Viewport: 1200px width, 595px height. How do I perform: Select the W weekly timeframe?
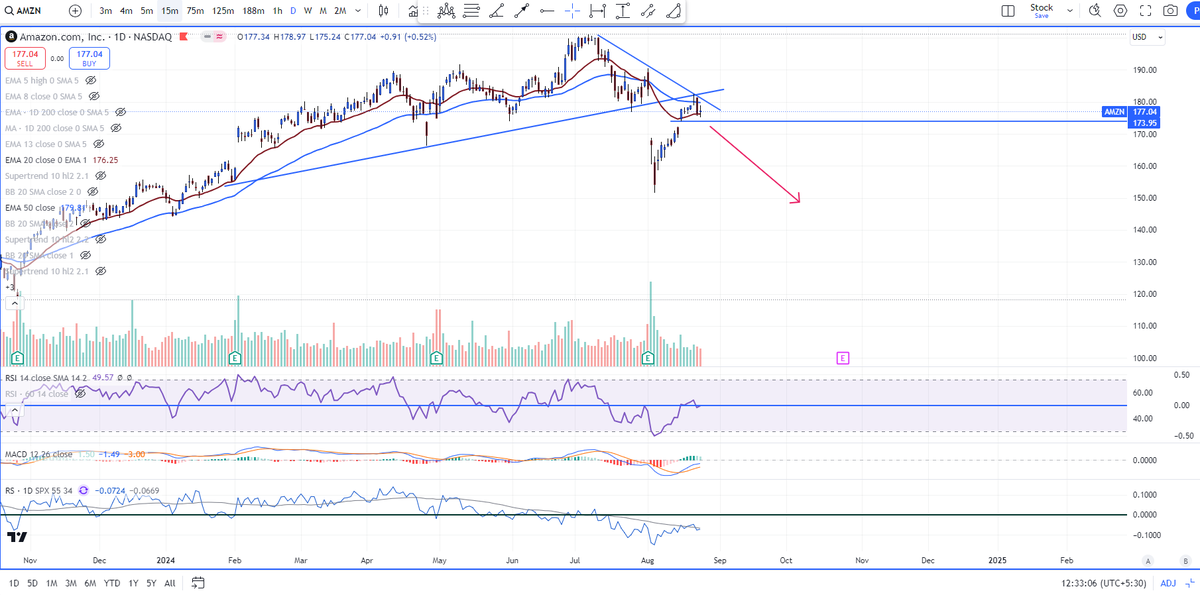[x=308, y=10]
